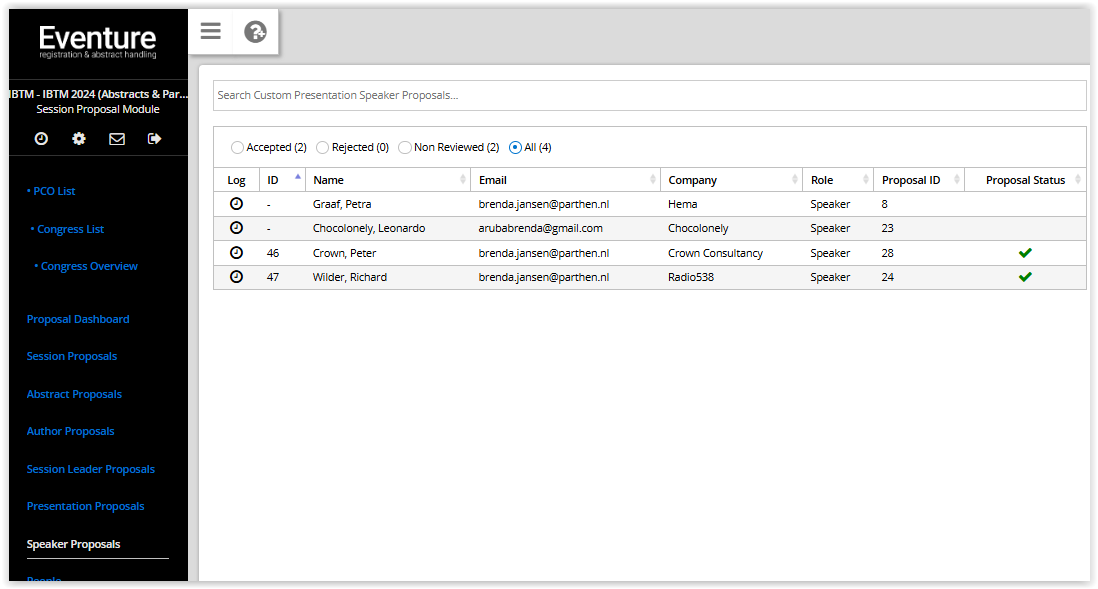Click ID 46 cell
The height and width of the screenshot is (589, 1098).
point(272,253)
